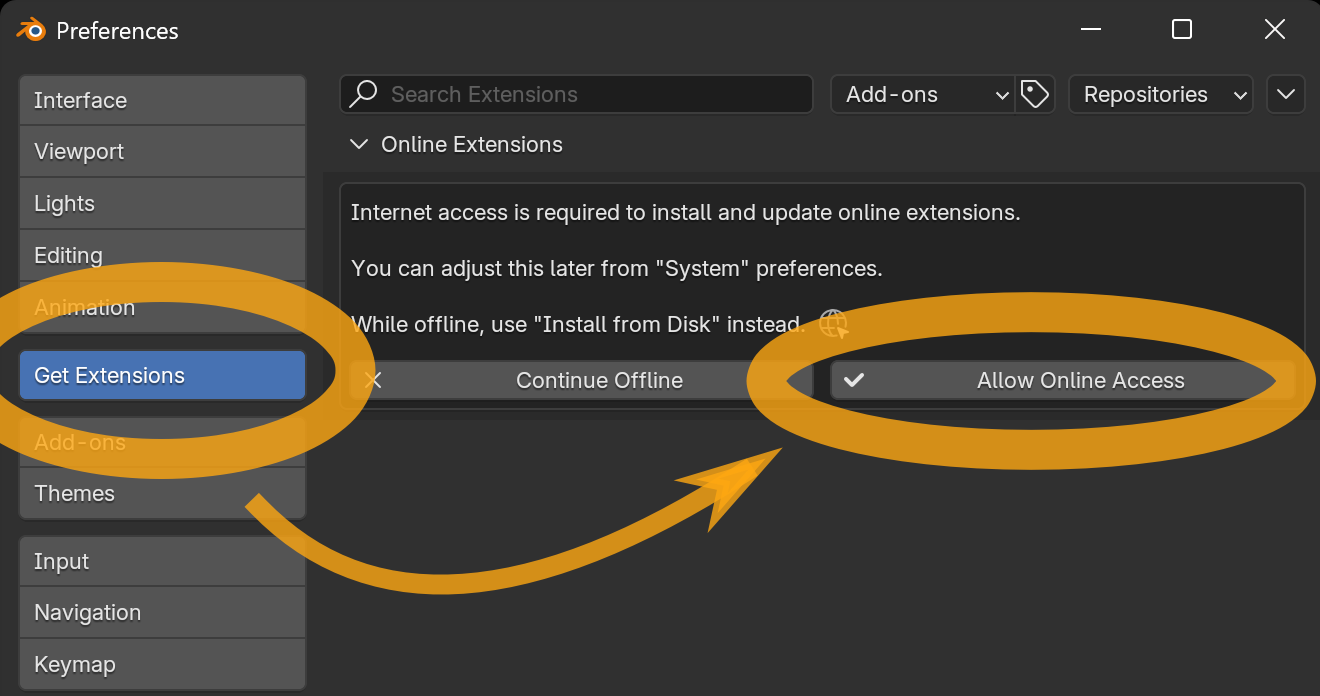Switch to the Interface preferences tab
Viewport: 1320px width, 696px height.
click(x=162, y=100)
